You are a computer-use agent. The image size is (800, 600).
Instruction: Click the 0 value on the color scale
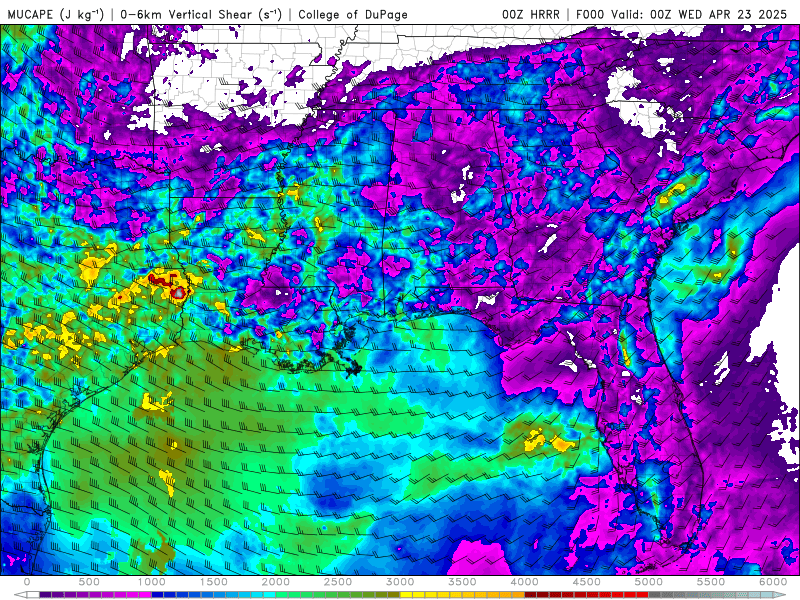[x=27, y=582]
